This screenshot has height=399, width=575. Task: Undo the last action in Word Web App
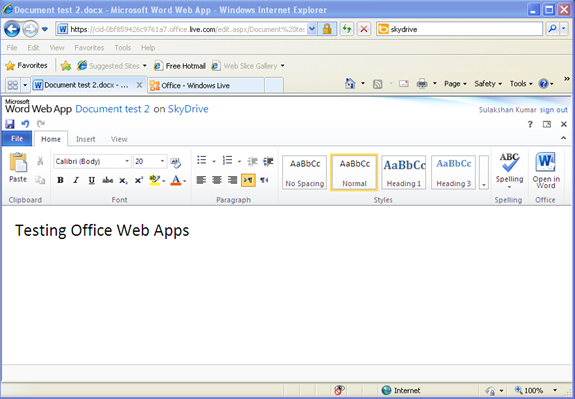click(25, 124)
